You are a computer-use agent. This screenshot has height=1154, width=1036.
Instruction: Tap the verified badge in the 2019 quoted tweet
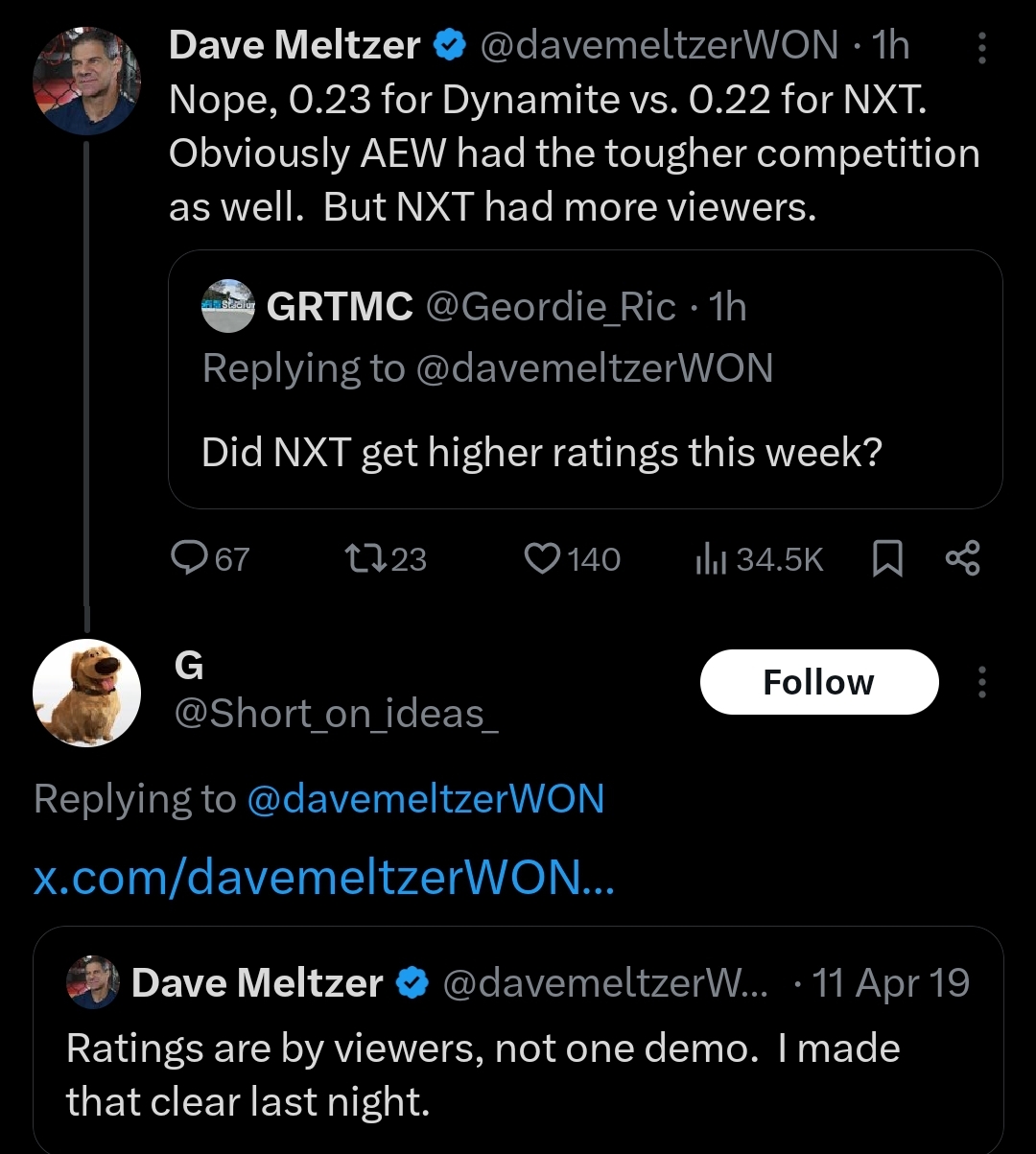click(x=412, y=982)
